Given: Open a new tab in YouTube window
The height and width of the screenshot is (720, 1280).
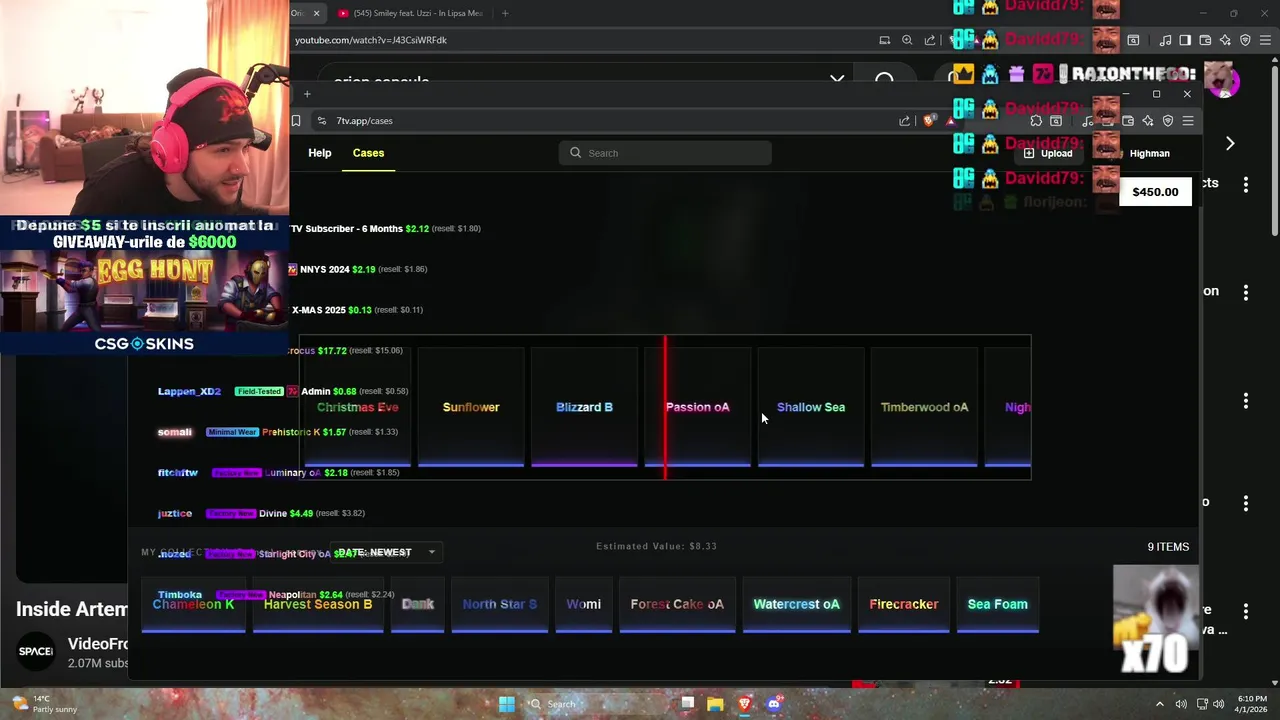Looking at the screenshot, I should point(505,13).
